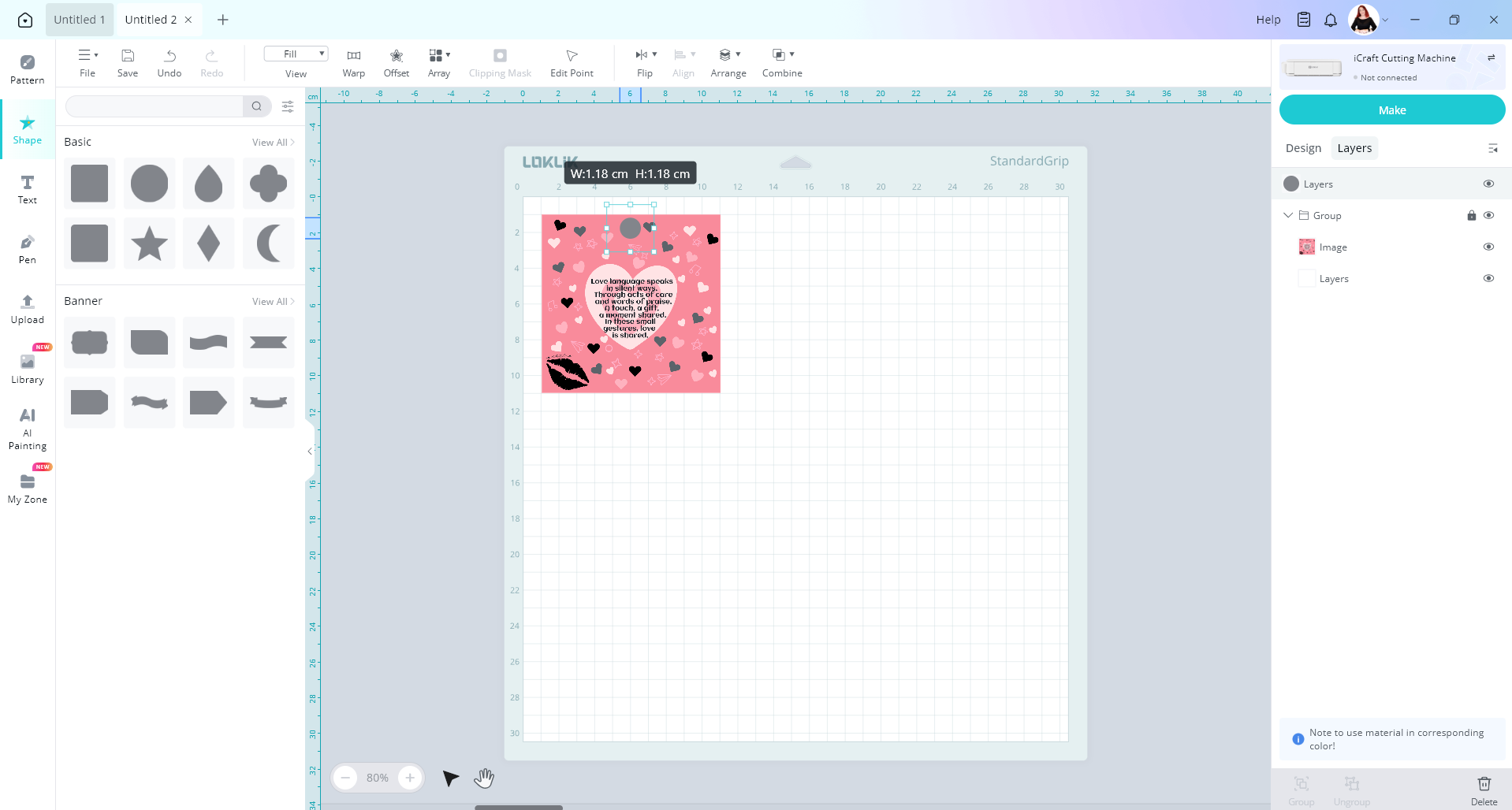Collapse the Group layer tree
Image resolution: width=1512 pixels, height=810 pixels.
(x=1288, y=215)
